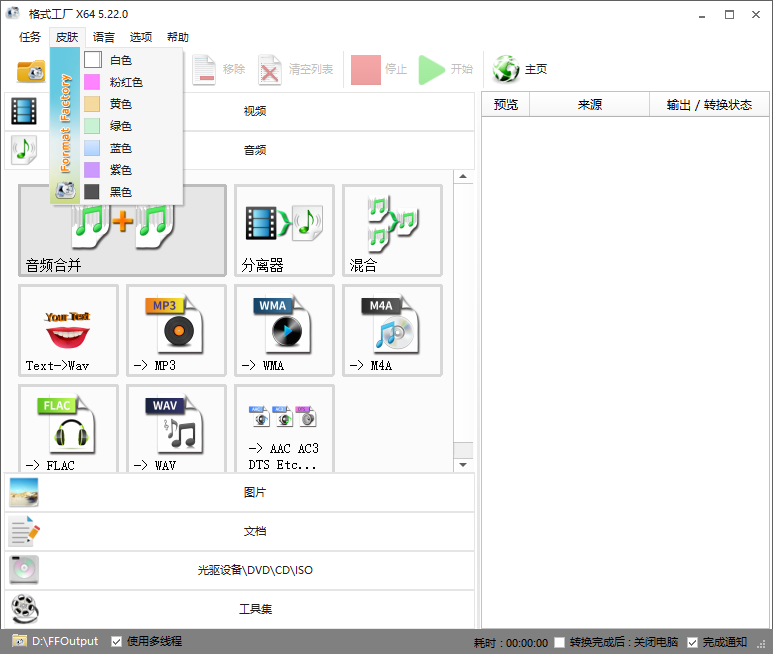The width and height of the screenshot is (773, 654).
Task: Minimize the Format Factory window
Action: click(702, 15)
